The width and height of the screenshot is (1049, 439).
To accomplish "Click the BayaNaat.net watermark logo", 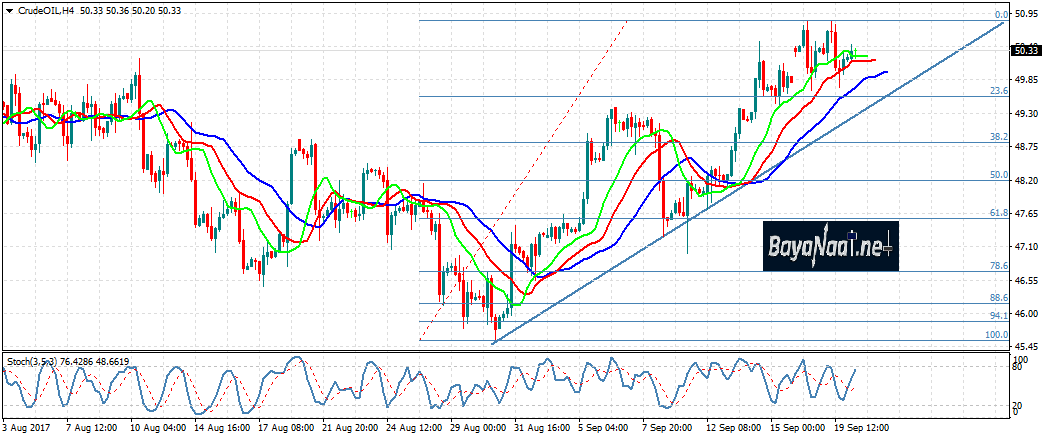I will [830, 246].
